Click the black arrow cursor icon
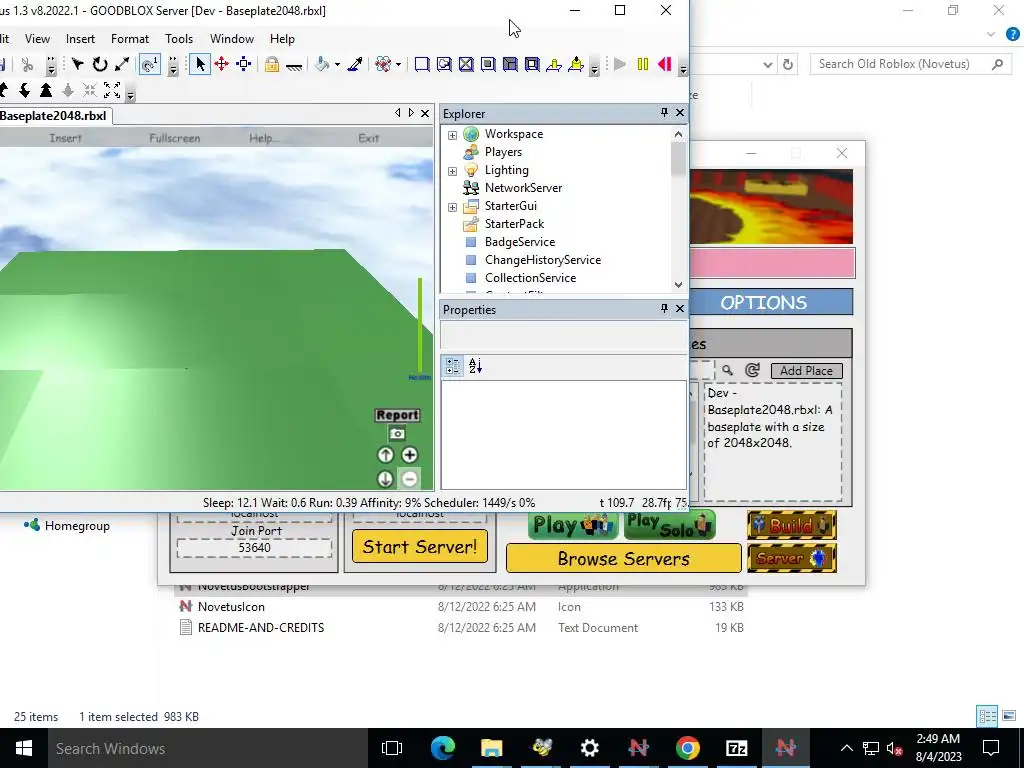1024x768 pixels. pyautogui.click(x=78, y=64)
